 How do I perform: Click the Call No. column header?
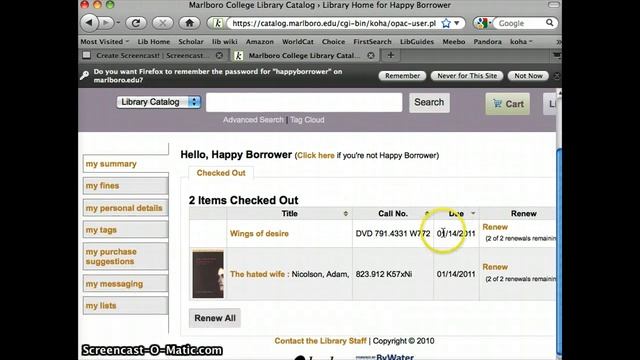393,213
